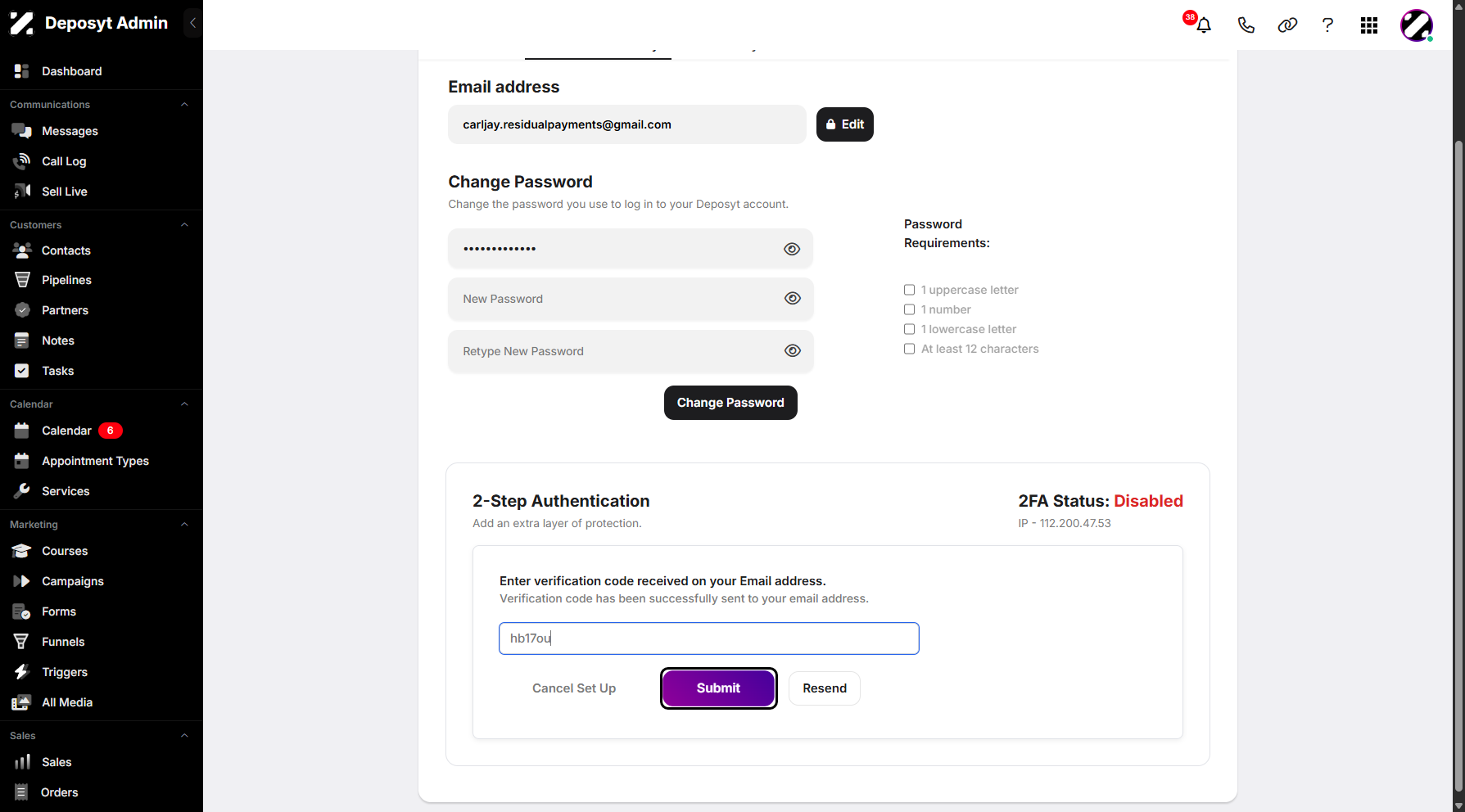Open help question mark icon
This screenshot has height=812, width=1465.
click(x=1327, y=25)
